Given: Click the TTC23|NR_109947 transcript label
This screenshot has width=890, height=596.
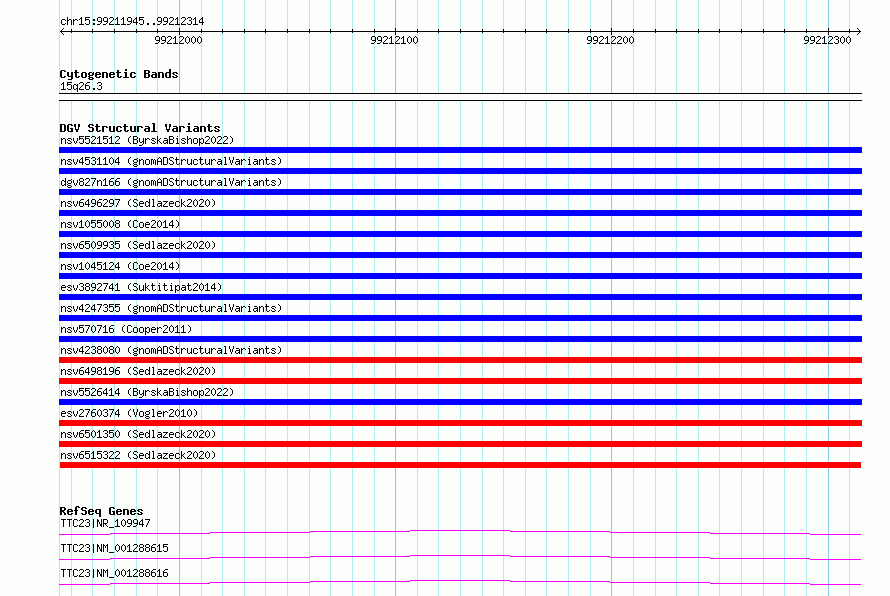Looking at the screenshot, I should [105, 523].
